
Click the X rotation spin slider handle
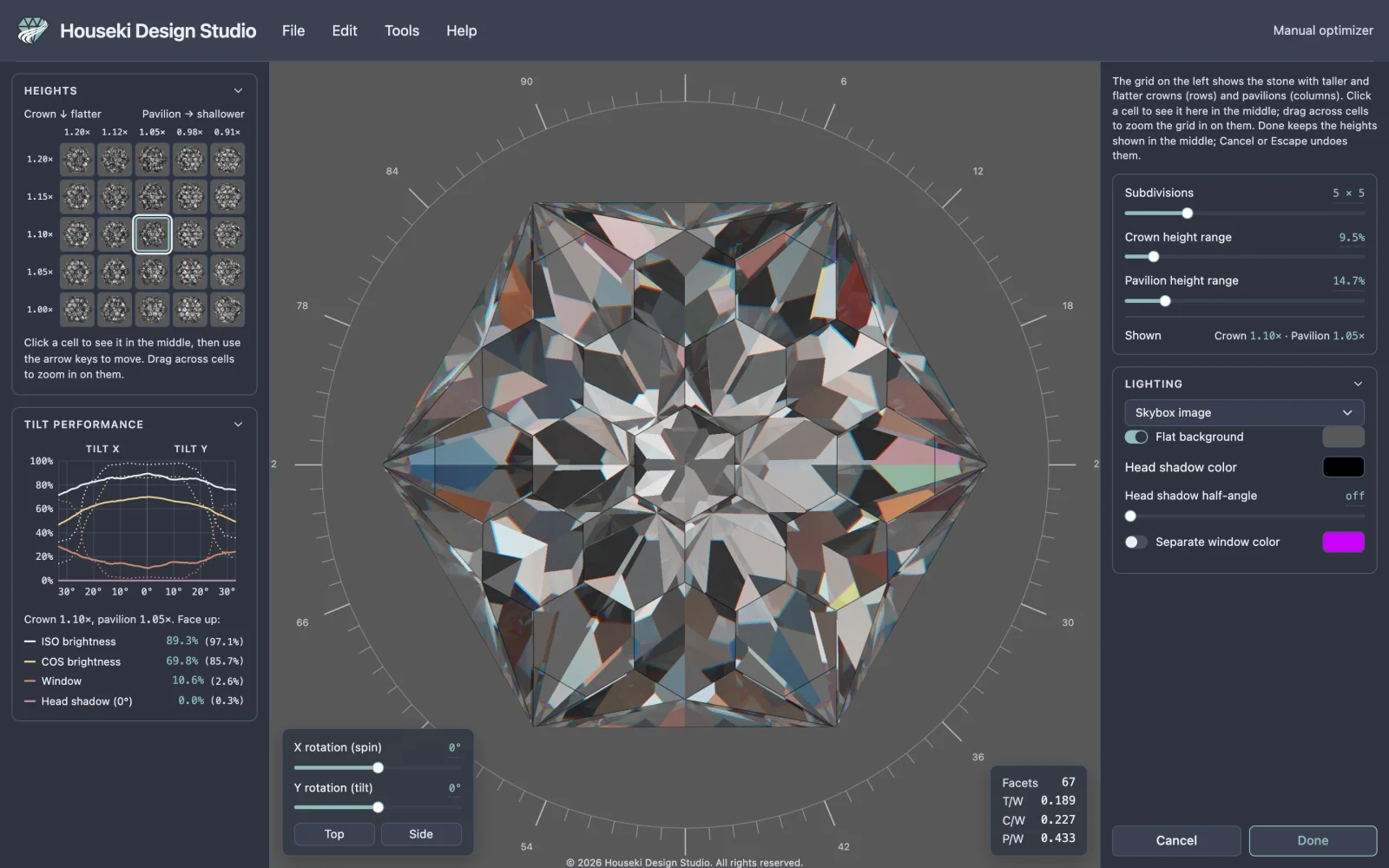(x=378, y=767)
